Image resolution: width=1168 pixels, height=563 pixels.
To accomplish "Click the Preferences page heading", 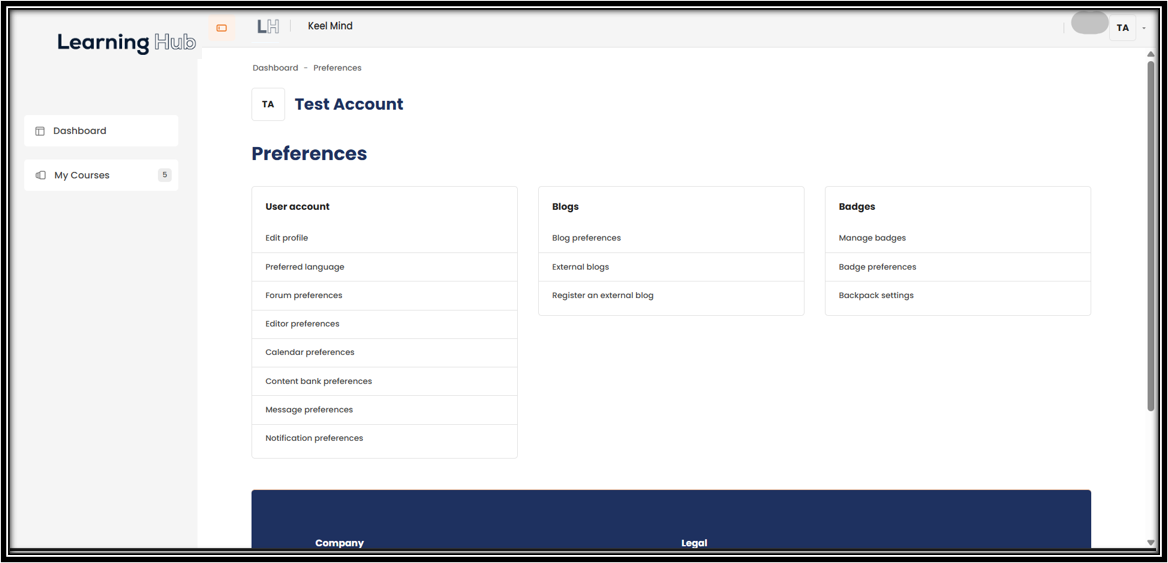I will tap(309, 153).
